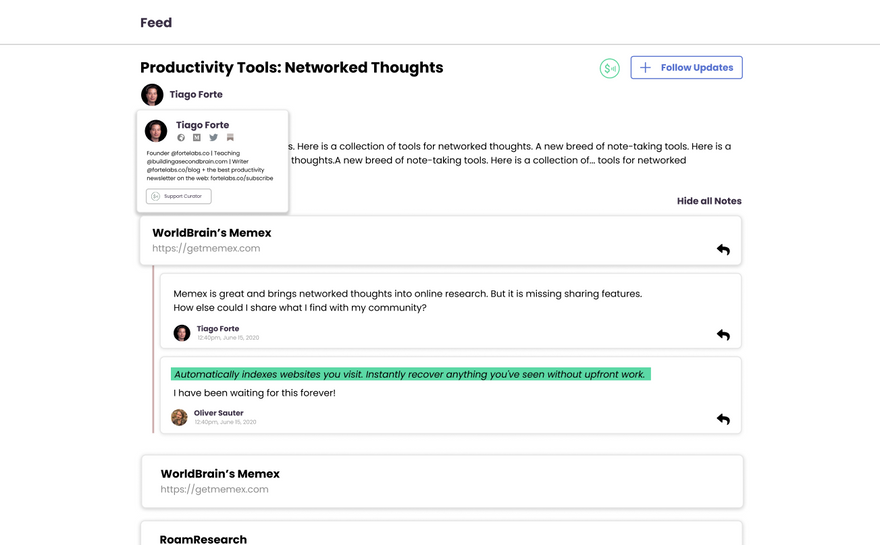
Task: Open the Feed tab in header
Action: (x=156, y=23)
